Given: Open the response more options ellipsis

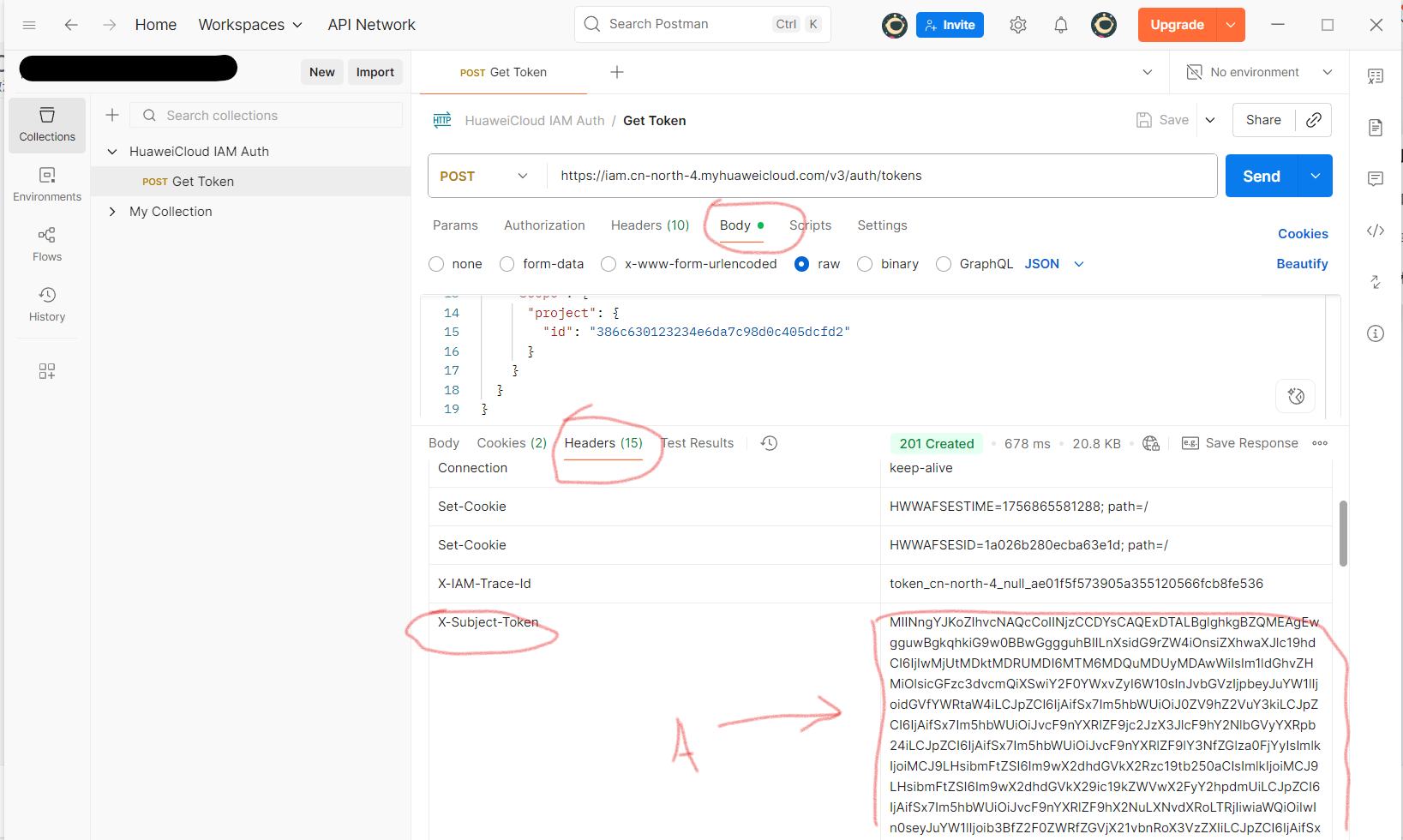Looking at the screenshot, I should [x=1320, y=443].
